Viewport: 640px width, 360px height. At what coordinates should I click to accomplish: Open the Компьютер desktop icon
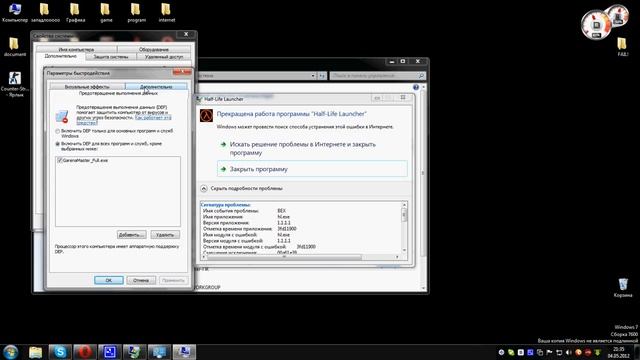15,12
